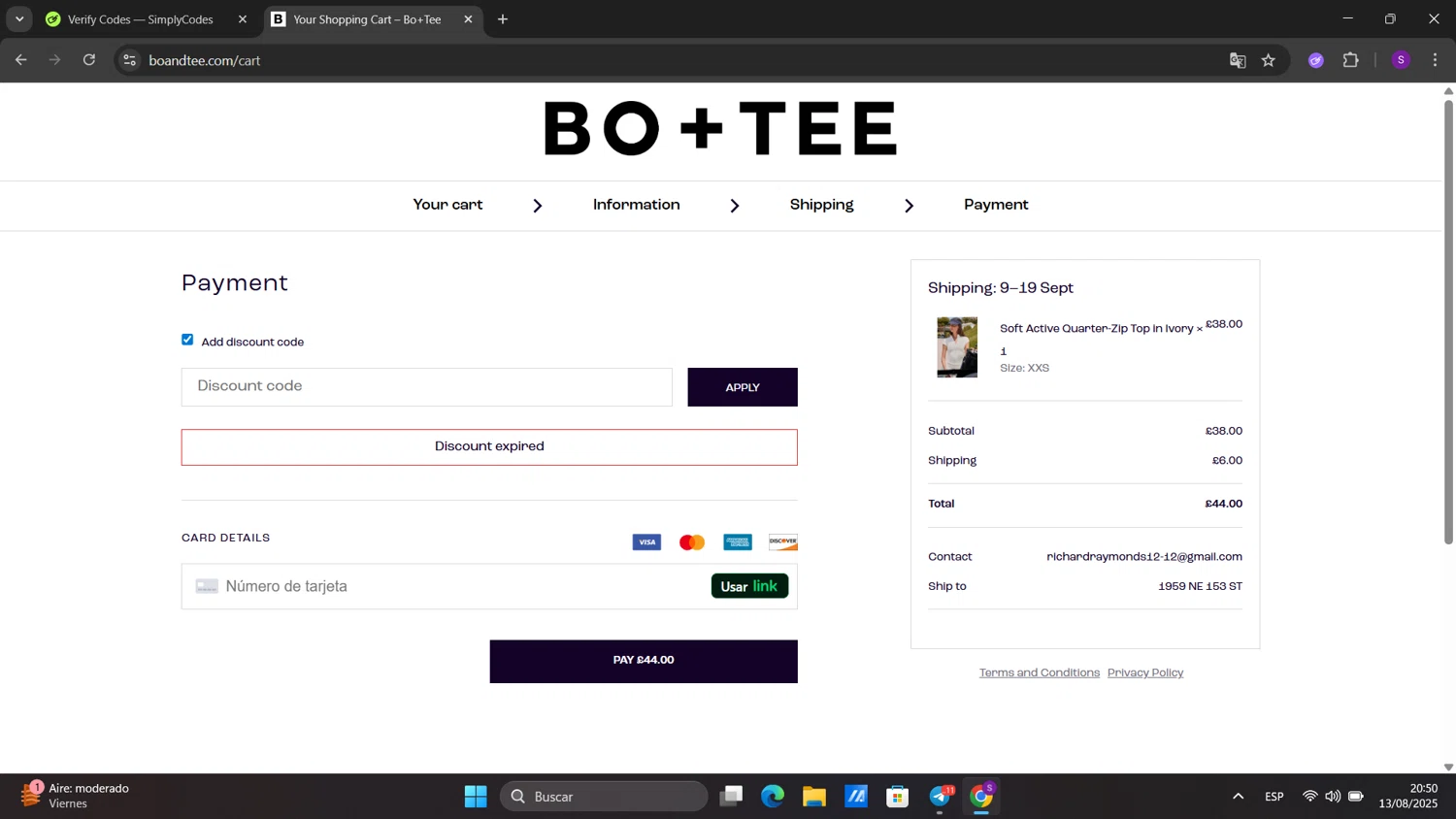Click the Discover card icon
This screenshot has height=819, width=1456.
click(x=783, y=542)
